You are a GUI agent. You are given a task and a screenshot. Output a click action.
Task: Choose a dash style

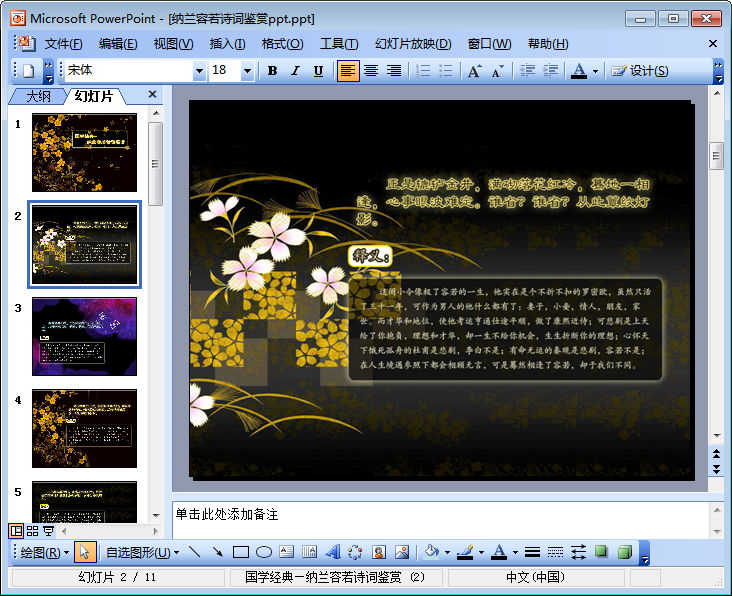pyautogui.click(x=555, y=553)
